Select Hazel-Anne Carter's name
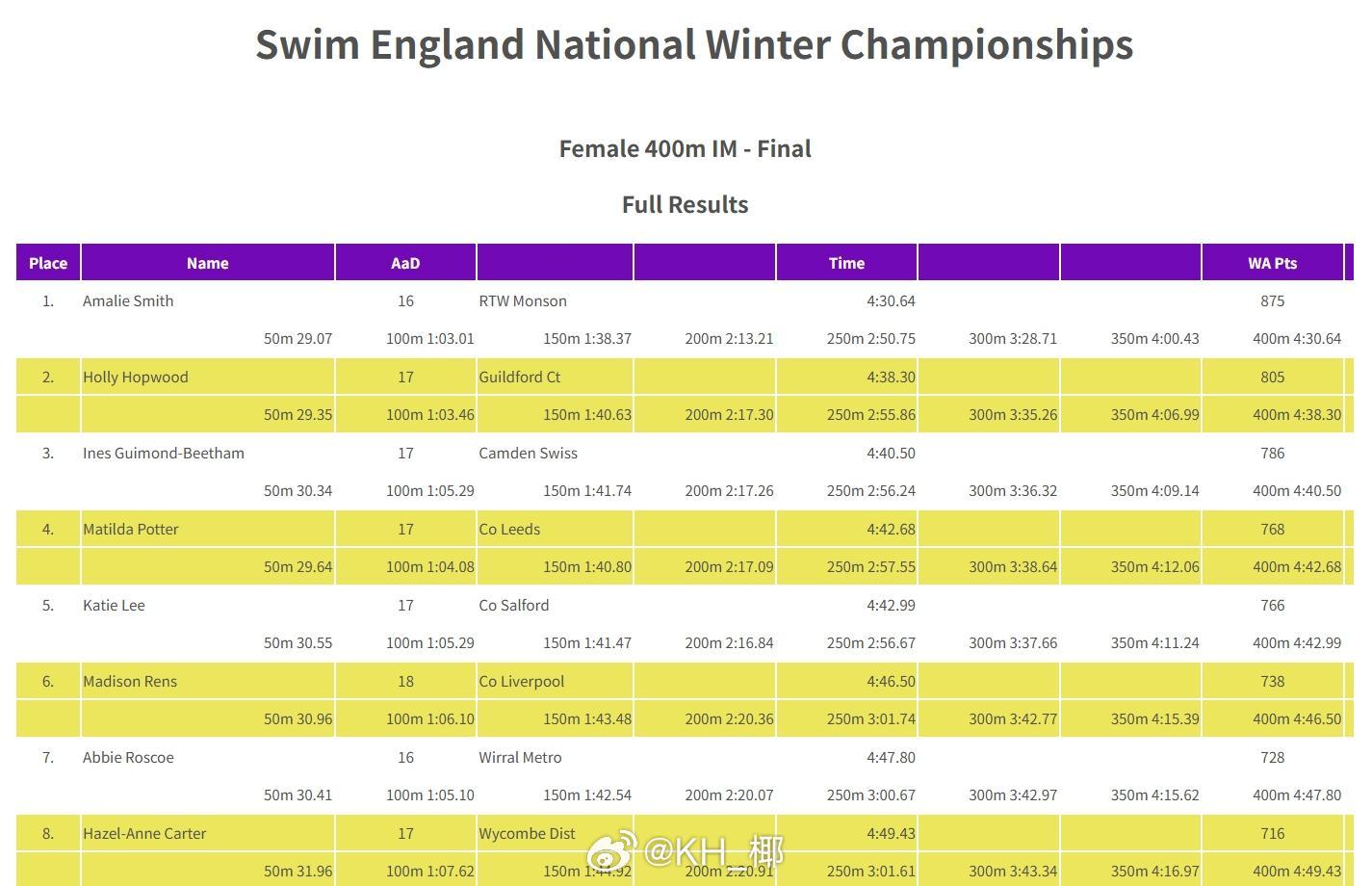The width and height of the screenshot is (1372, 886). point(144,833)
